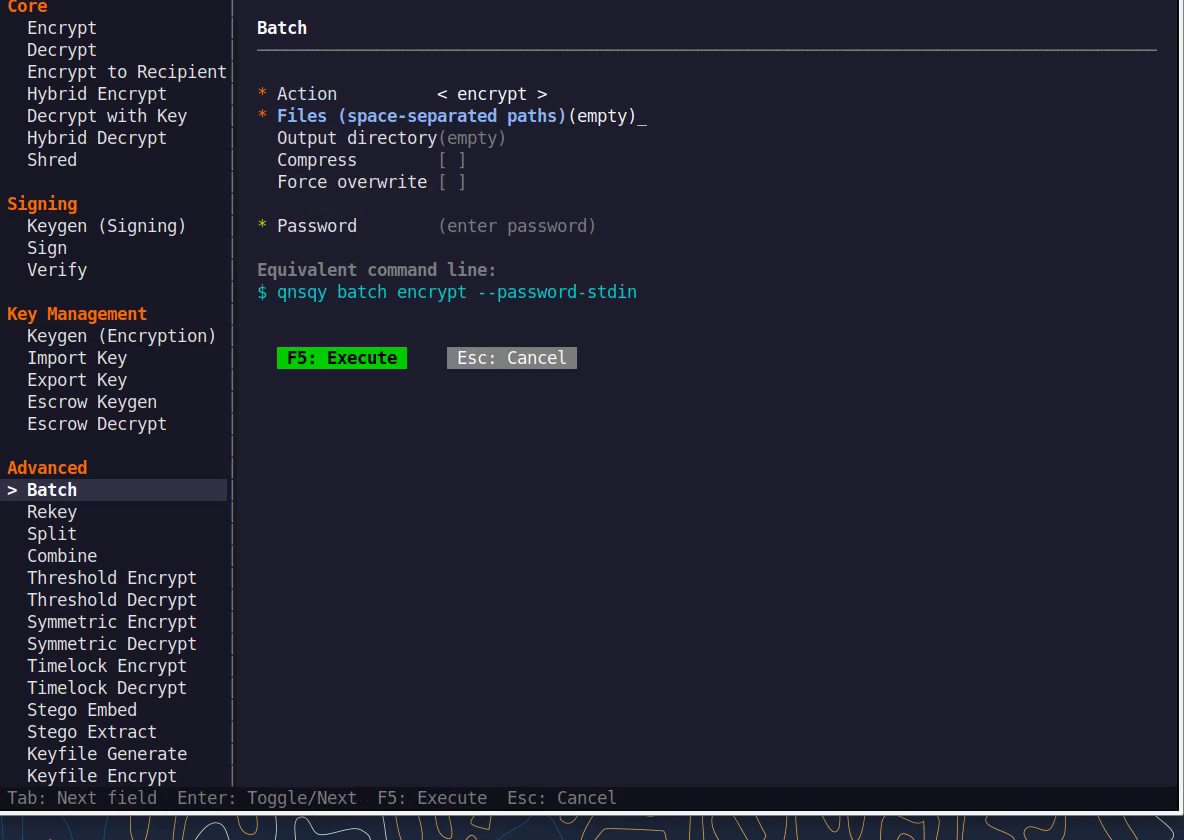Click the Esc: Cancel button
1184x840 pixels.
click(x=512, y=357)
